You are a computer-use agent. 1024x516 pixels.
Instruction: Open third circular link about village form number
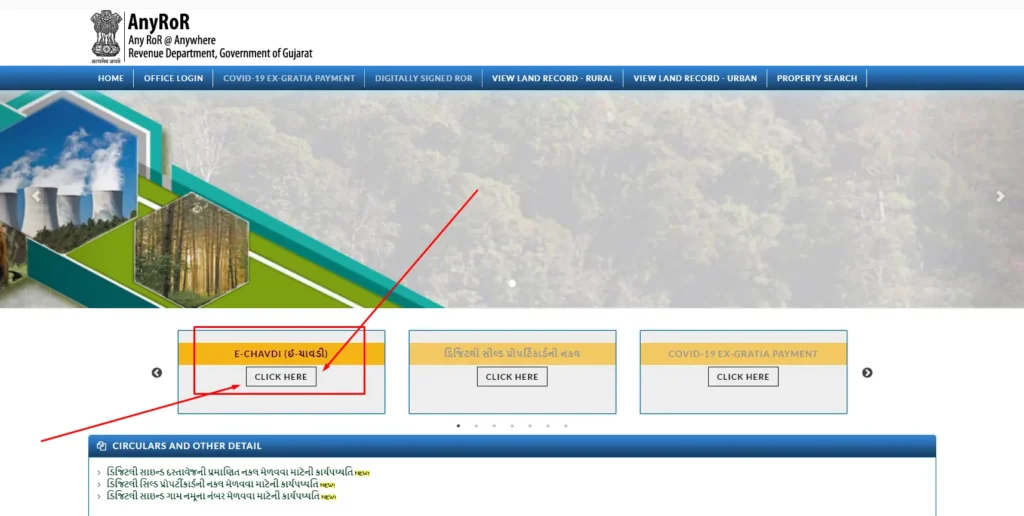tap(213, 496)
